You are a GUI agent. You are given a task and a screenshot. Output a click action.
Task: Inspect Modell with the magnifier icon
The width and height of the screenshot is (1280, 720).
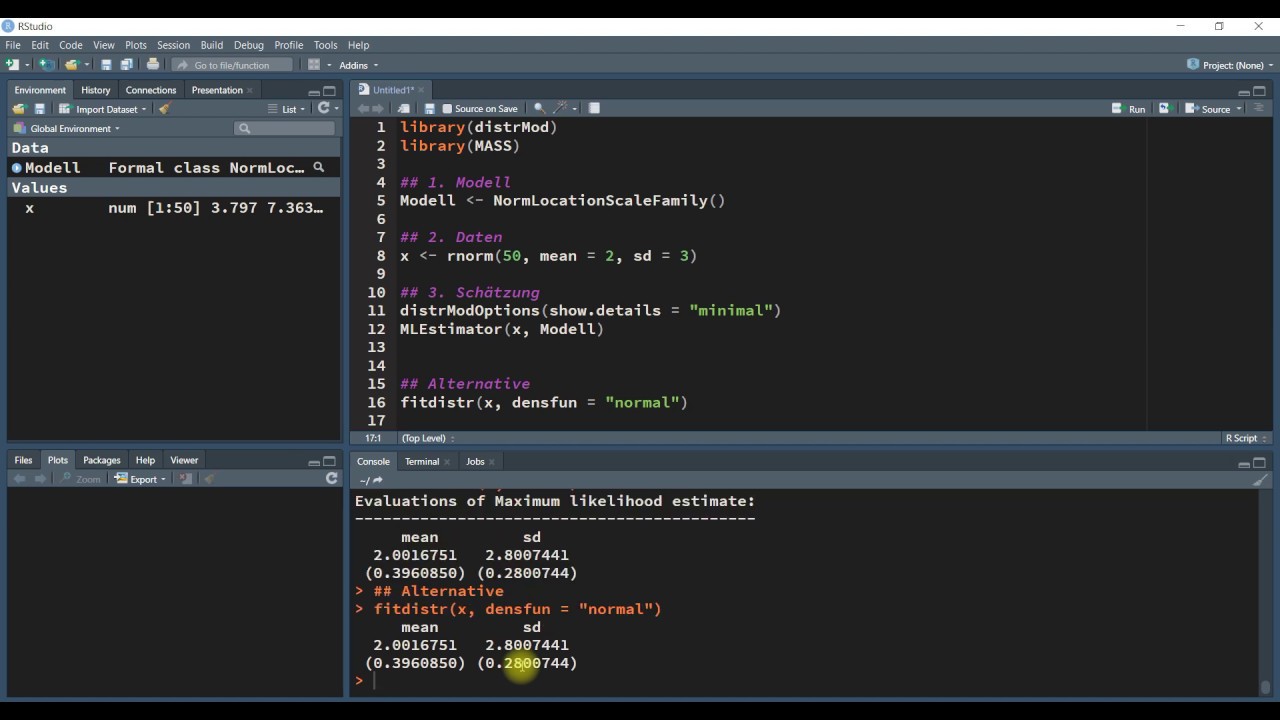(318, 167)
